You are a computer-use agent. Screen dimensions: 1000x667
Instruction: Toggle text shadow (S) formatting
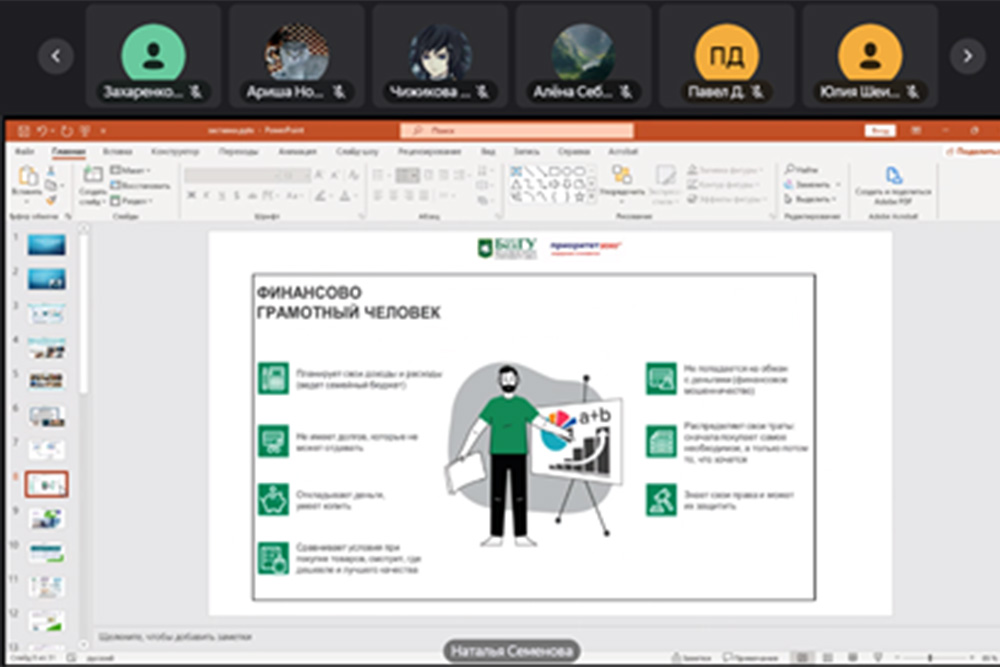(x=237, y=195)
